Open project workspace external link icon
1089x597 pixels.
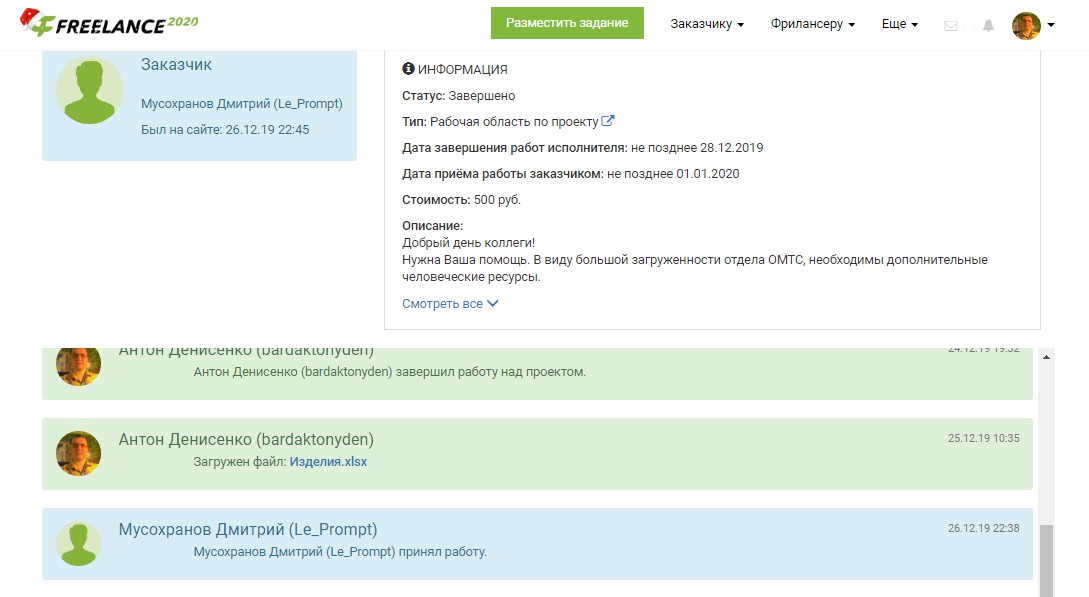(608, 122)
